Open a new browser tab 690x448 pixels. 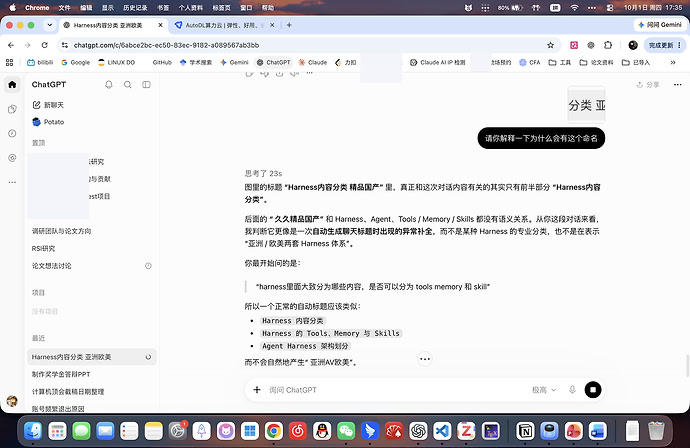click(x=289, y=25)
